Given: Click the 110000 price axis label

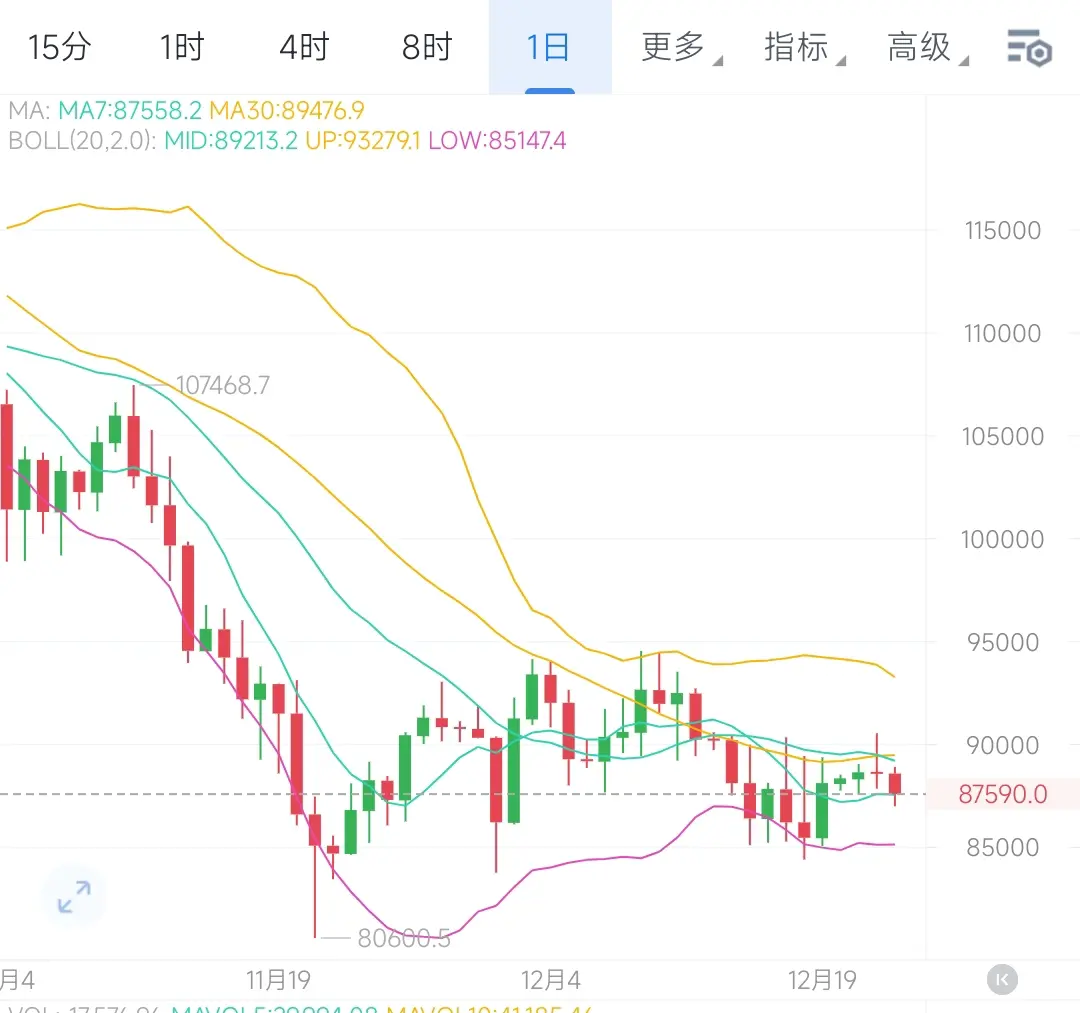Looking at the screenshot, I should 1003,333.
